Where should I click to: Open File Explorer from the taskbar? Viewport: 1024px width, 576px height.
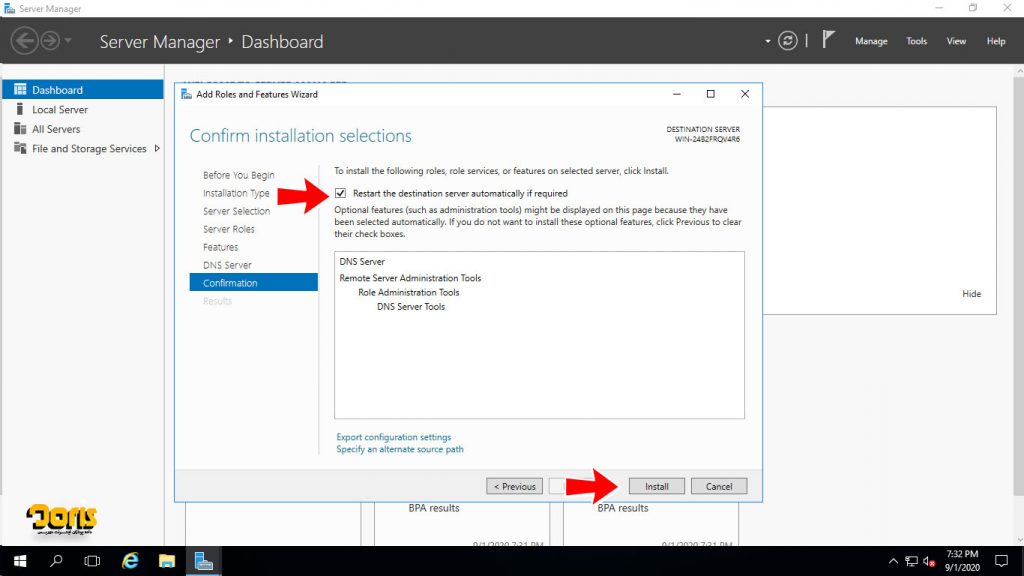point(167,561)
